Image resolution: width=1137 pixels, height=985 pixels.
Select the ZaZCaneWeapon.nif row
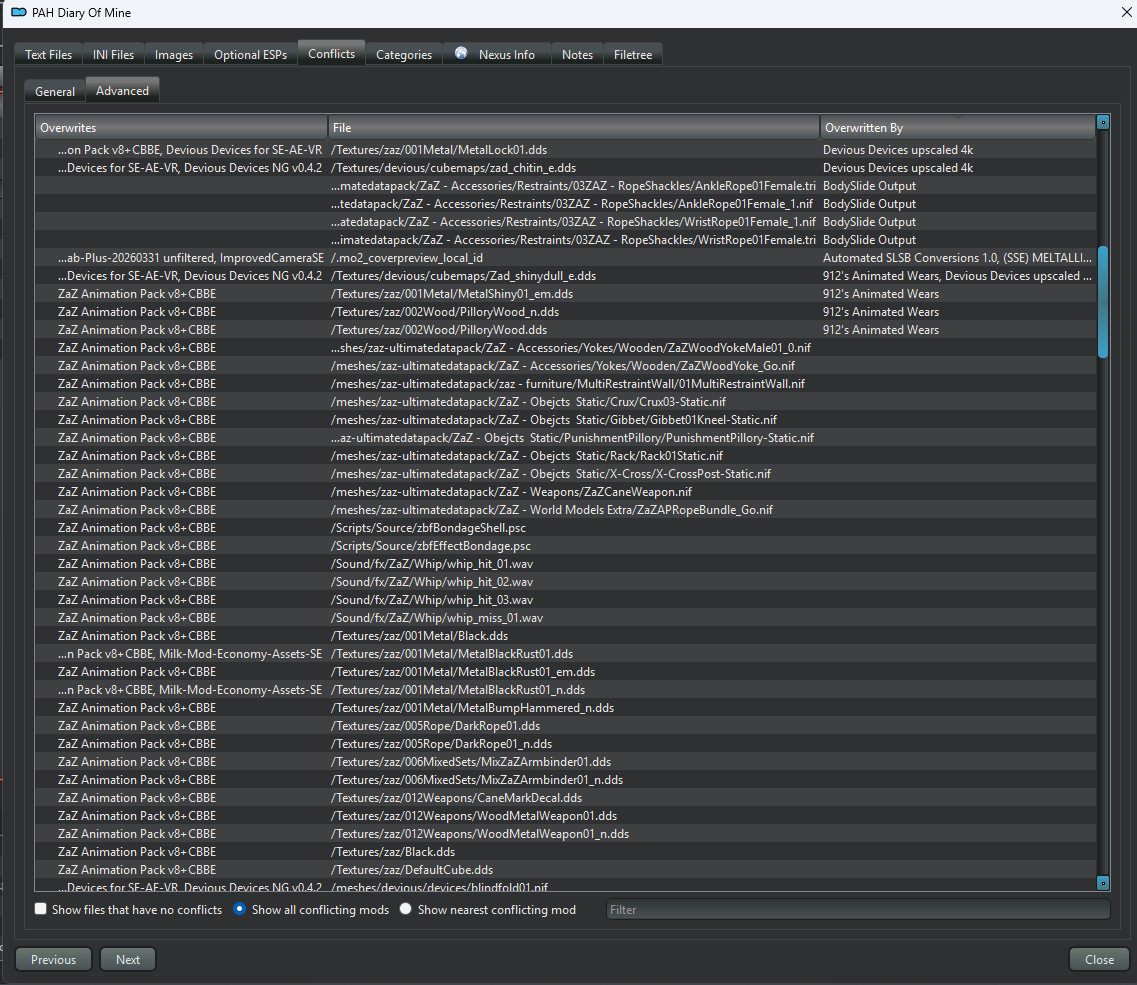pyautogui.click(x=566, y=492)
